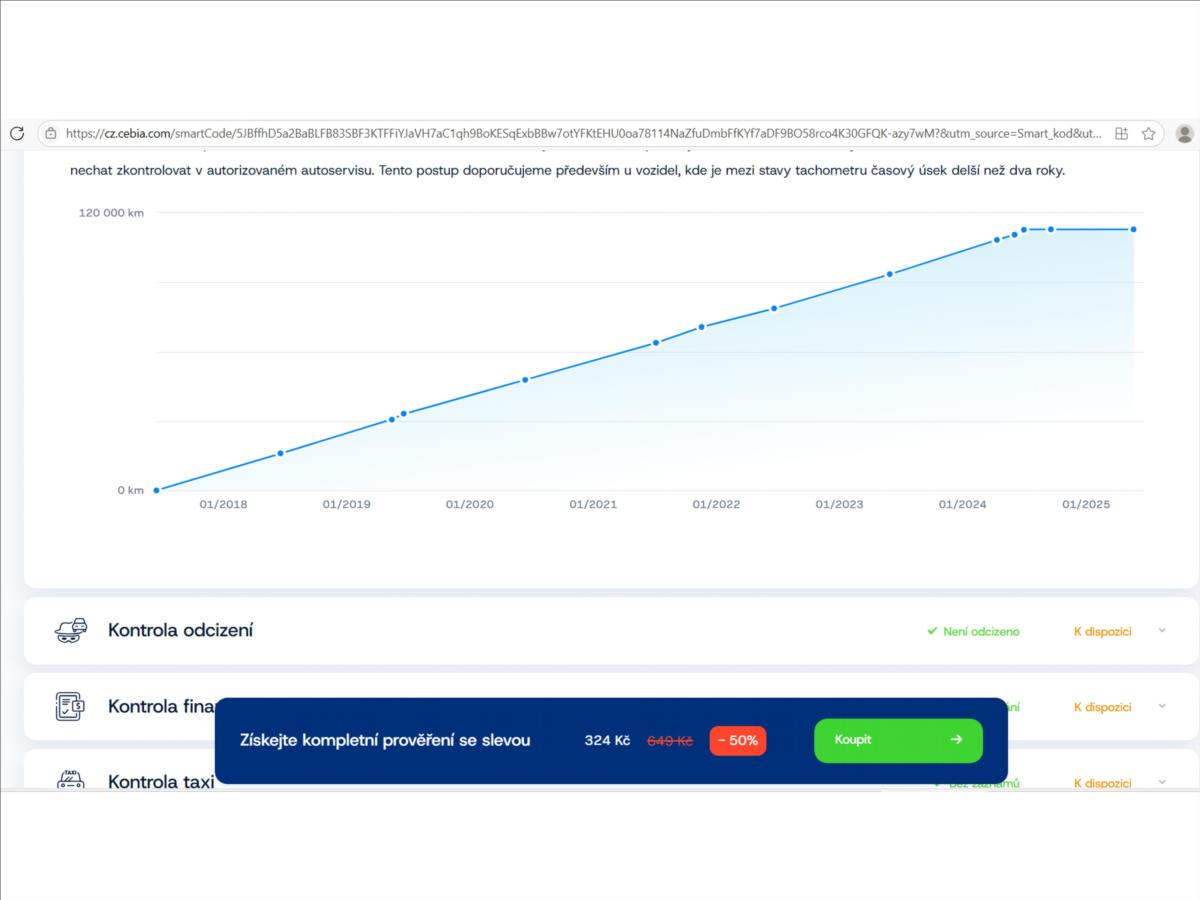This screenshot has width=1200, height=900.
Task: Click the 01/2020 axis label
Action: [x=470, y=504]
